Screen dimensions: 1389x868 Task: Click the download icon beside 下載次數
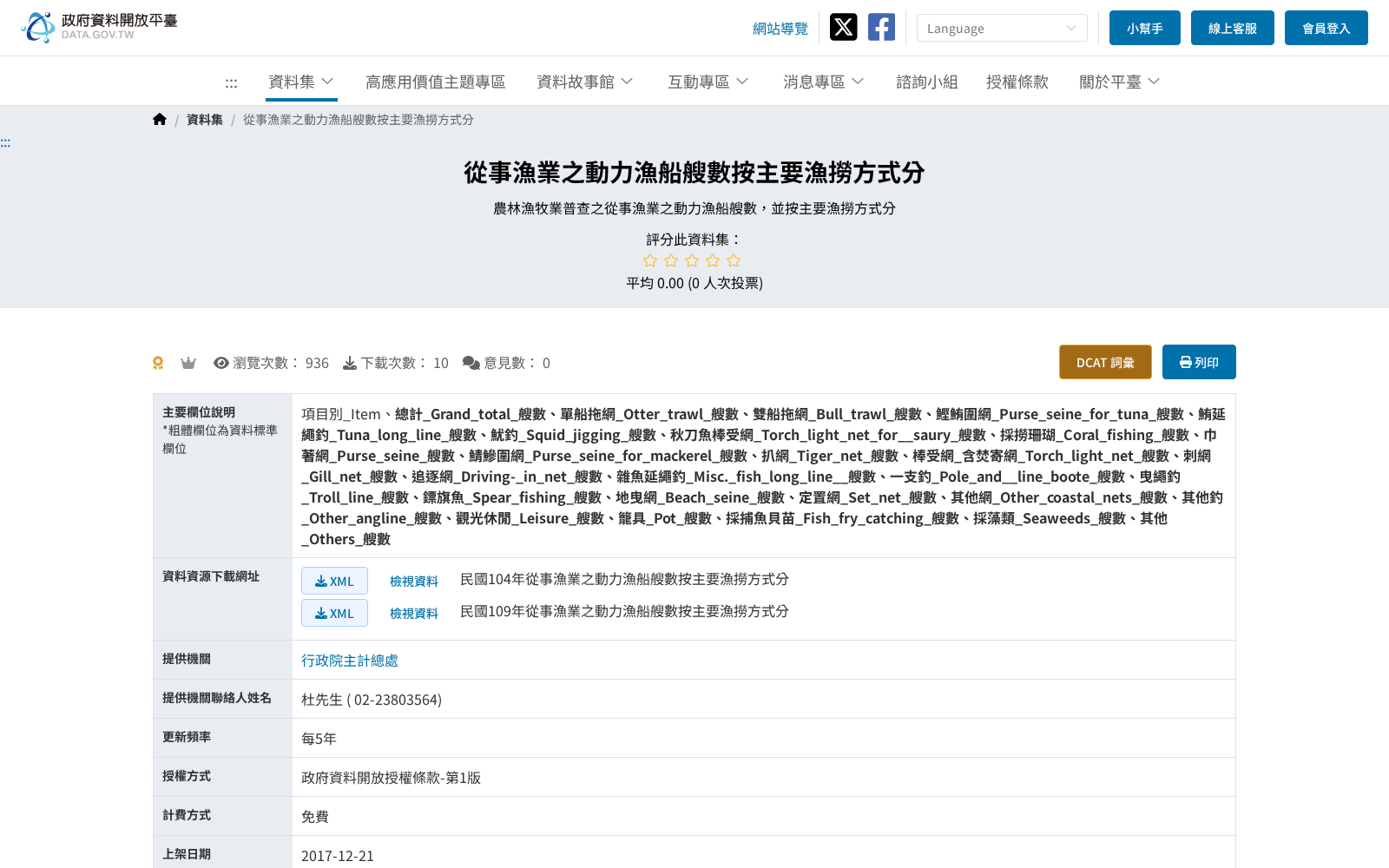(x=350, y=363)
